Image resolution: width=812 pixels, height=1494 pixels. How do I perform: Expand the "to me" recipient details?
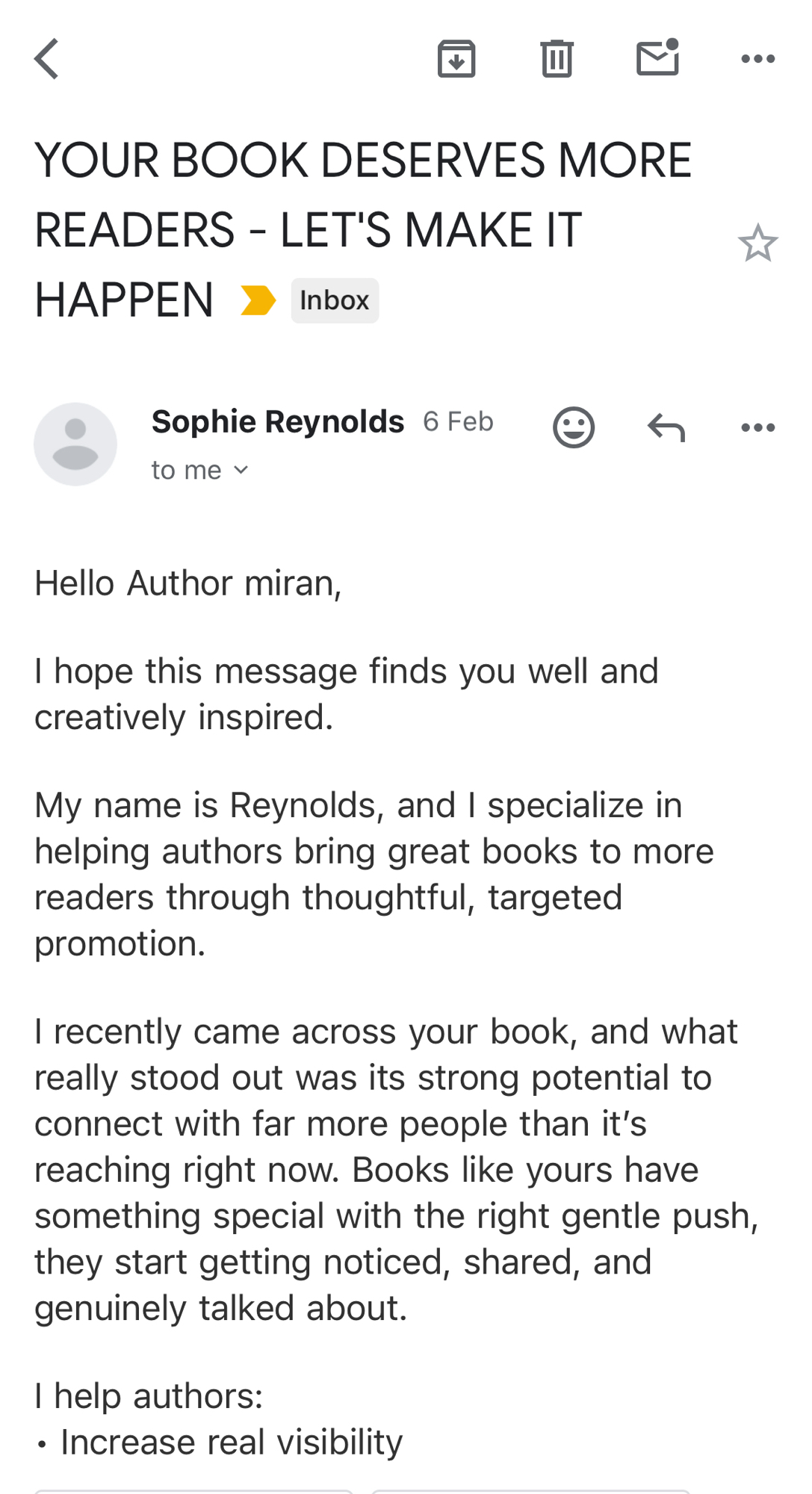pyautogui.click(x=199, y=470)
